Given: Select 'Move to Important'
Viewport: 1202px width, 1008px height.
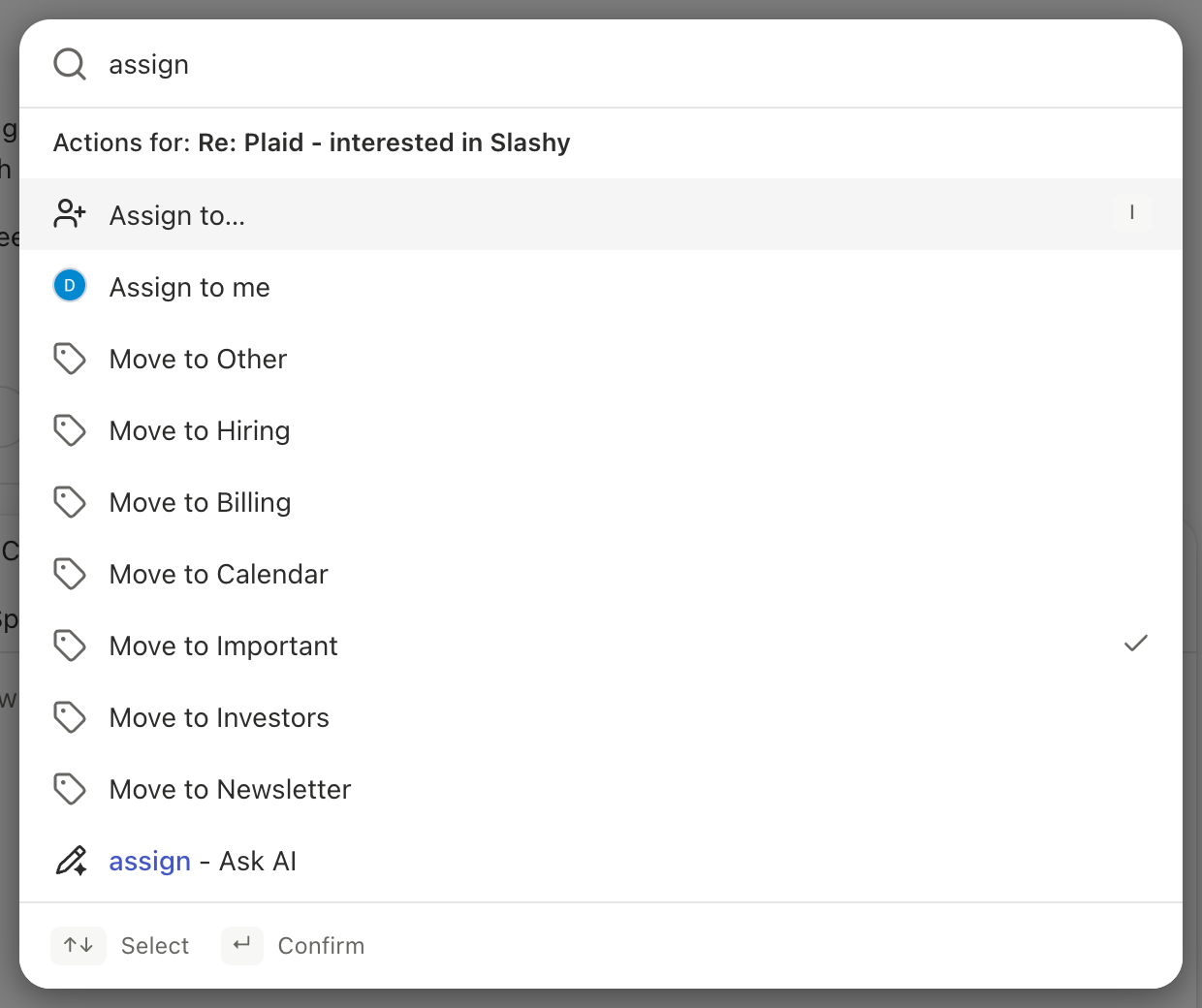Looking at the screenshot, I should (601, 645).
